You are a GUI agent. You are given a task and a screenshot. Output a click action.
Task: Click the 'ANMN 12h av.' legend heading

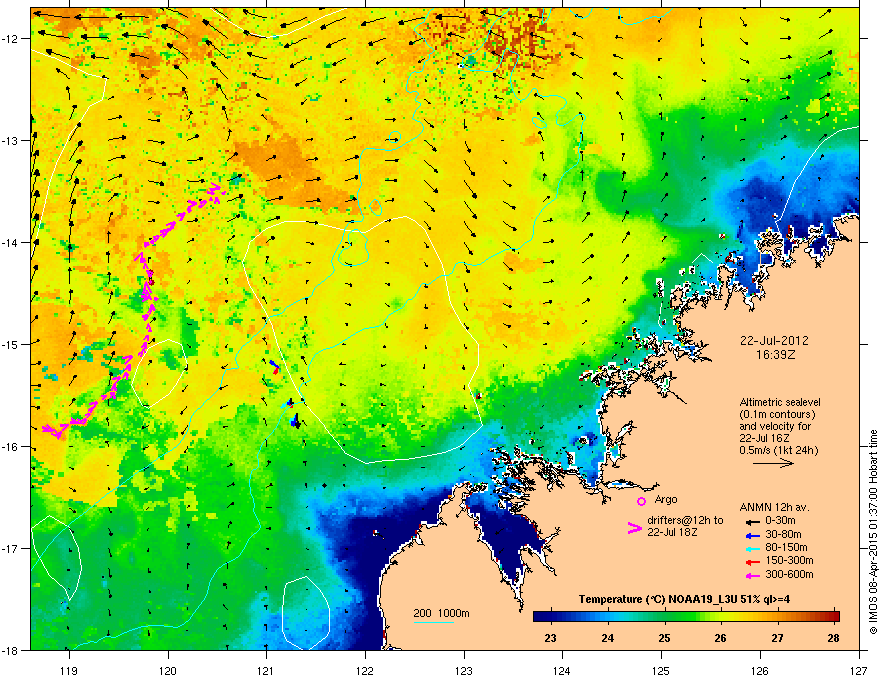[x=774, y=508]
